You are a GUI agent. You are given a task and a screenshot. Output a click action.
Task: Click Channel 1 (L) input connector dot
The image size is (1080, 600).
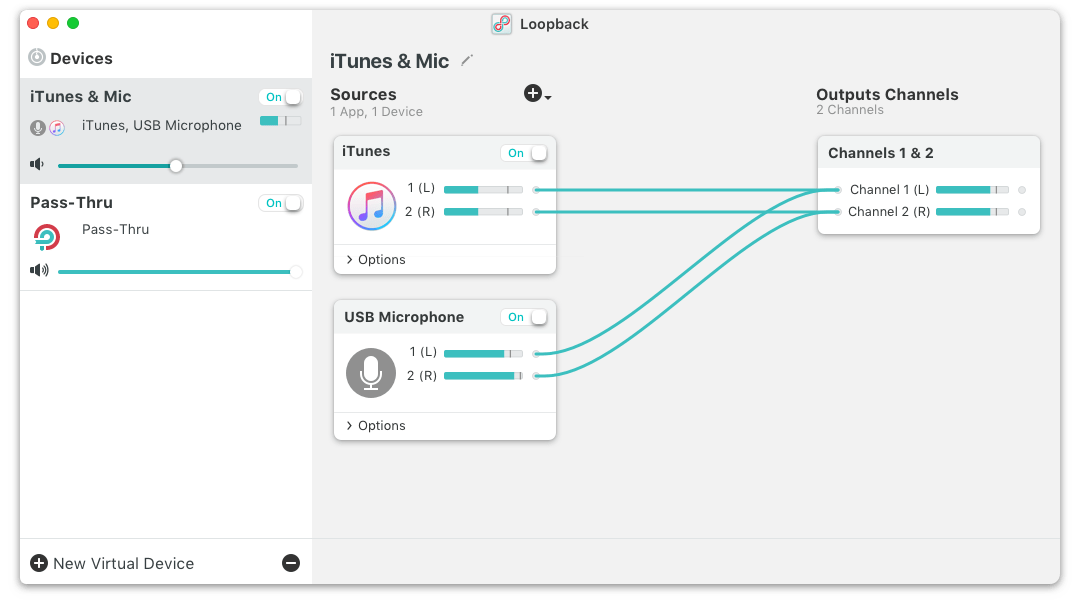pos(838,189)
